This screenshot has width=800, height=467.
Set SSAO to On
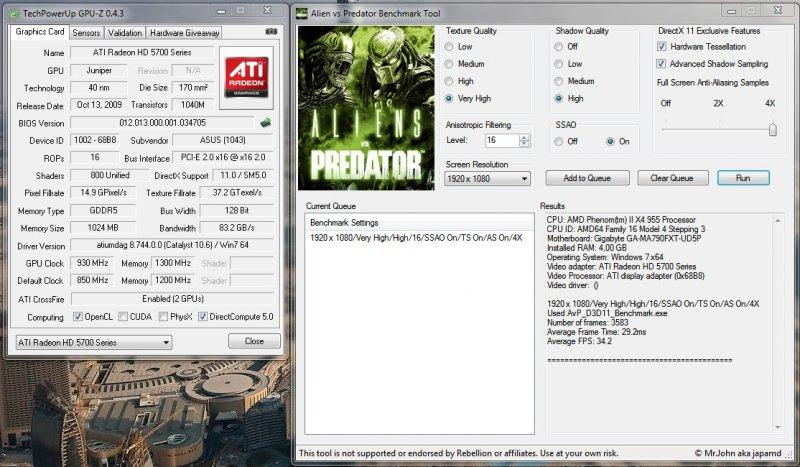[x=610, y=141]
